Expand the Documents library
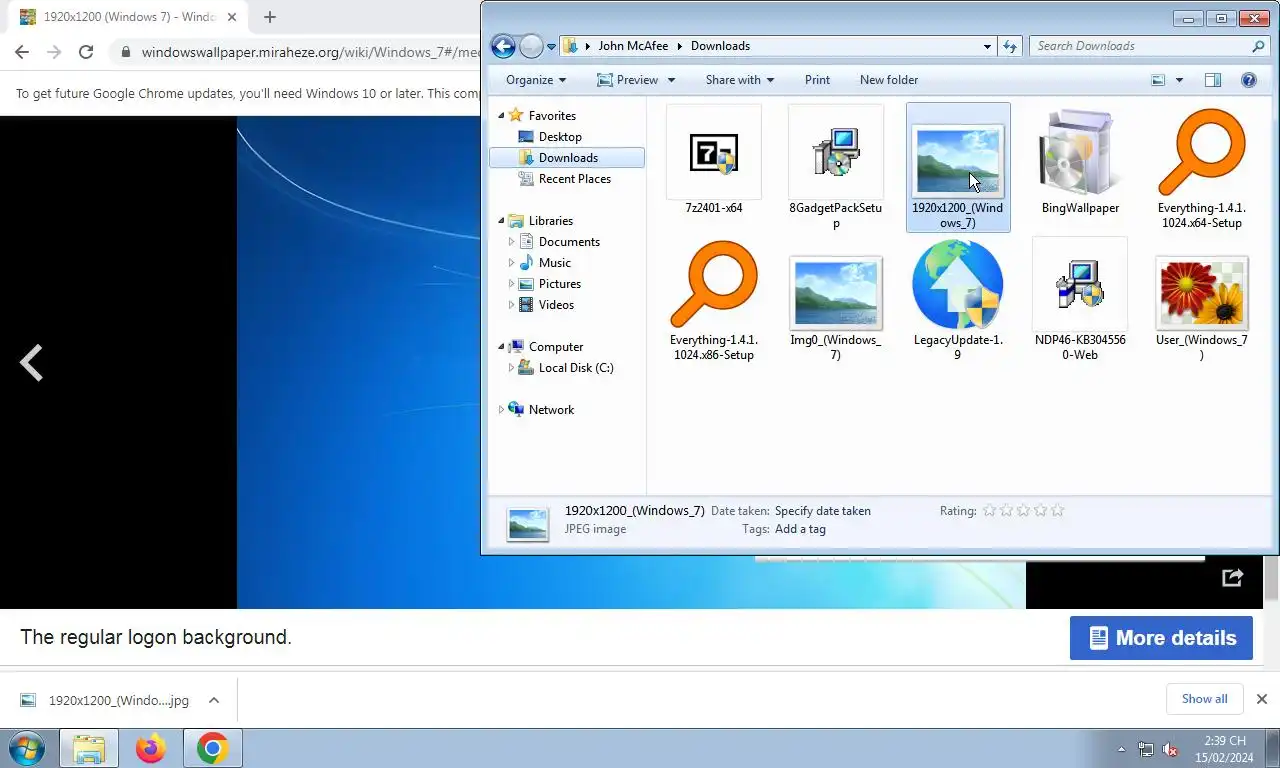This screenshot has height=768, width=1280. coord(512,242)
